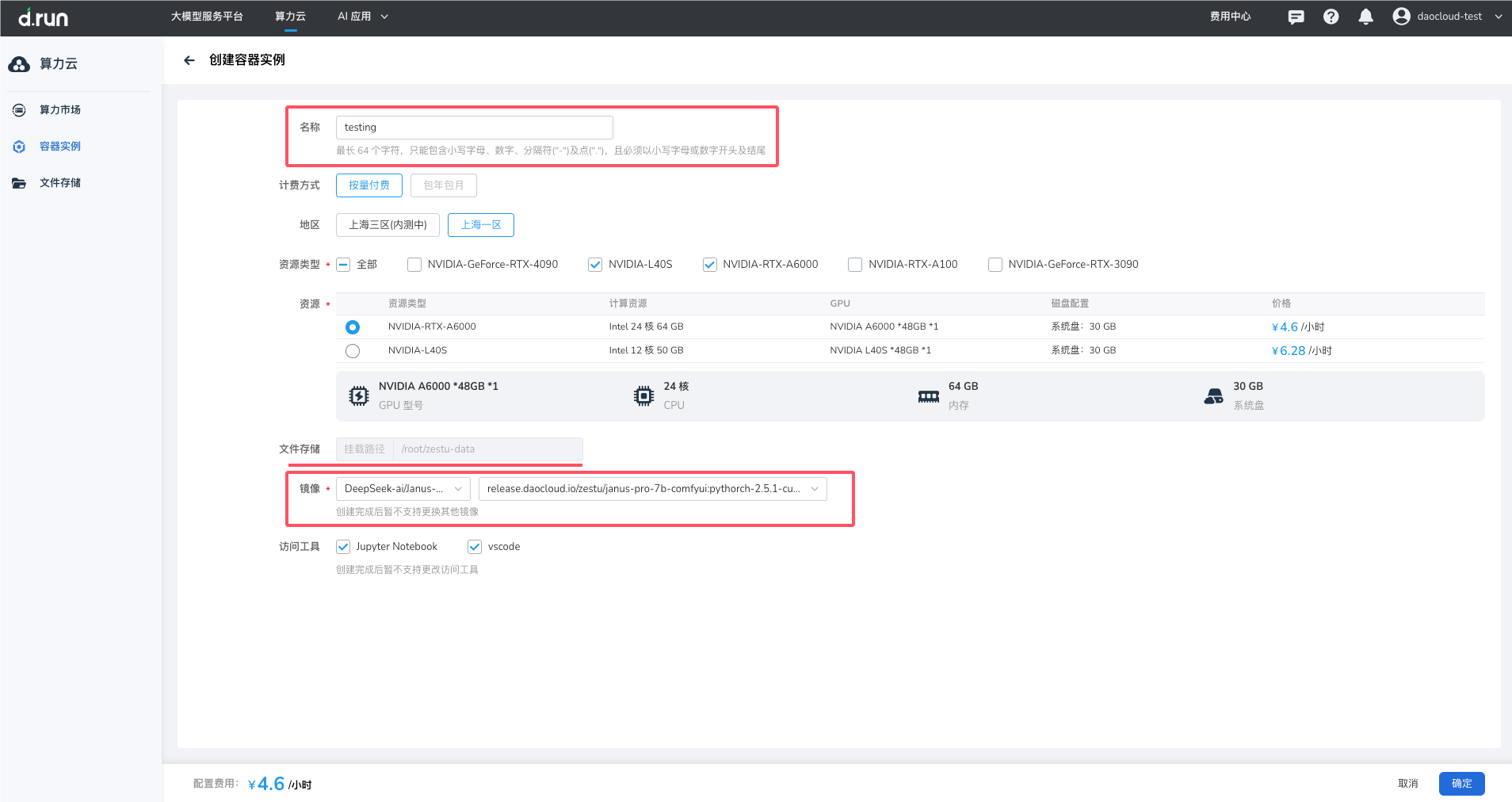Open the notifications bell

click(1366, 17)
